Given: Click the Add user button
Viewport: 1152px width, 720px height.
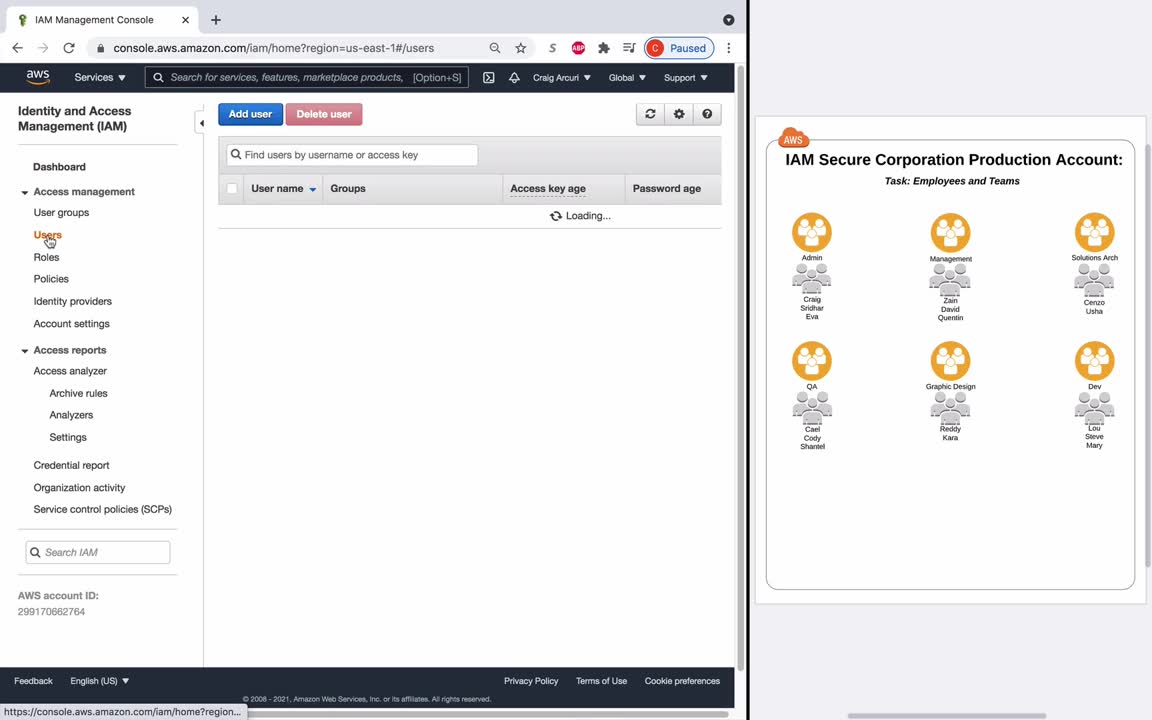Looking at the screenshot, I should coord(250,114).
